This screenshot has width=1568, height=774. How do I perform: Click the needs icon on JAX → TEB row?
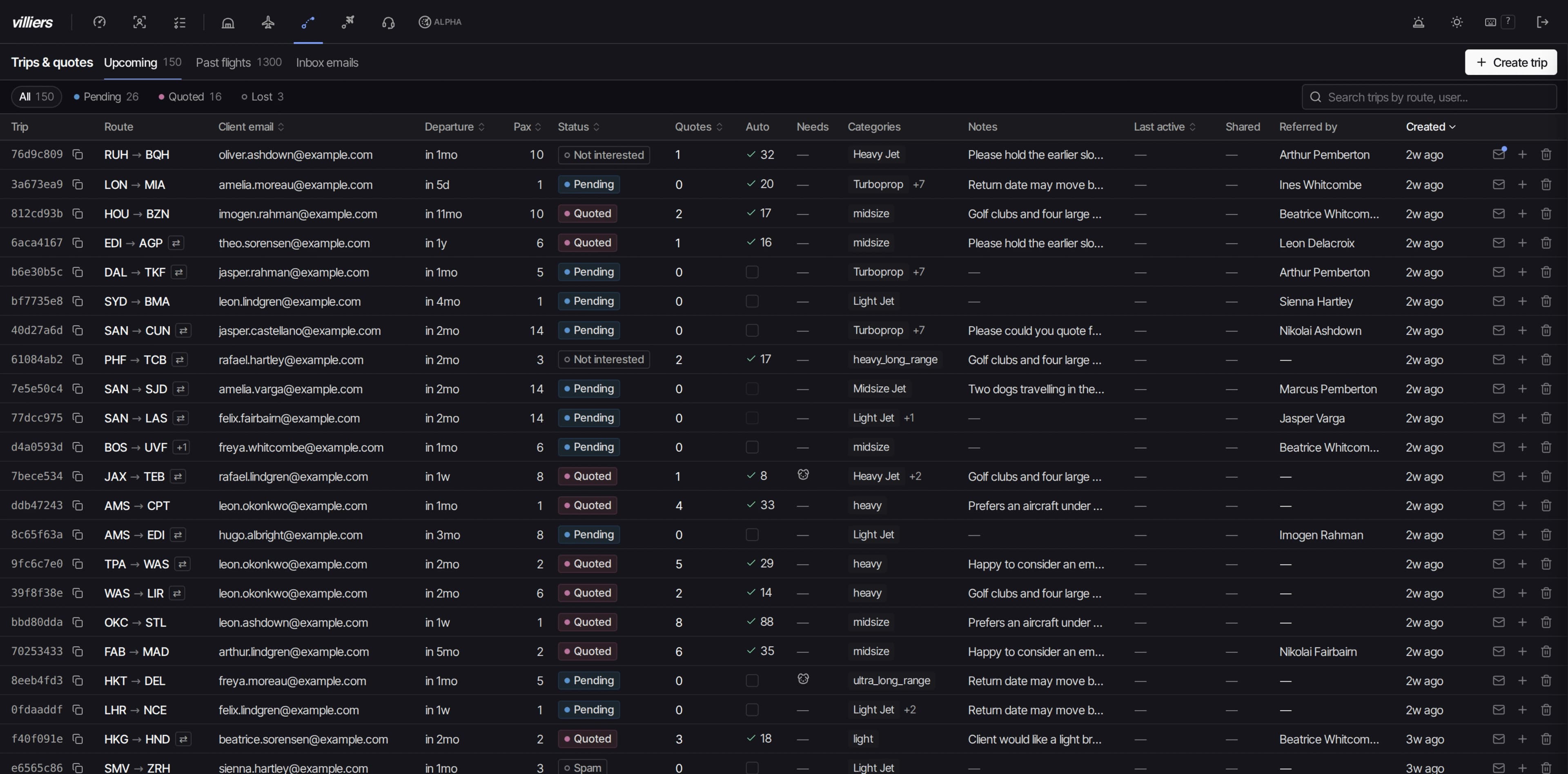[803, 474]
